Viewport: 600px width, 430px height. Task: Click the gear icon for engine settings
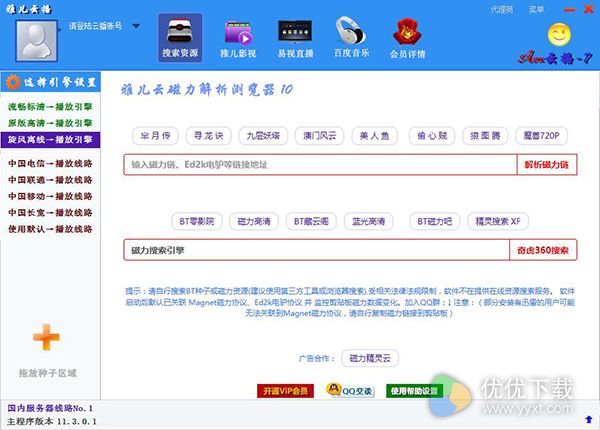pos(13,82)
